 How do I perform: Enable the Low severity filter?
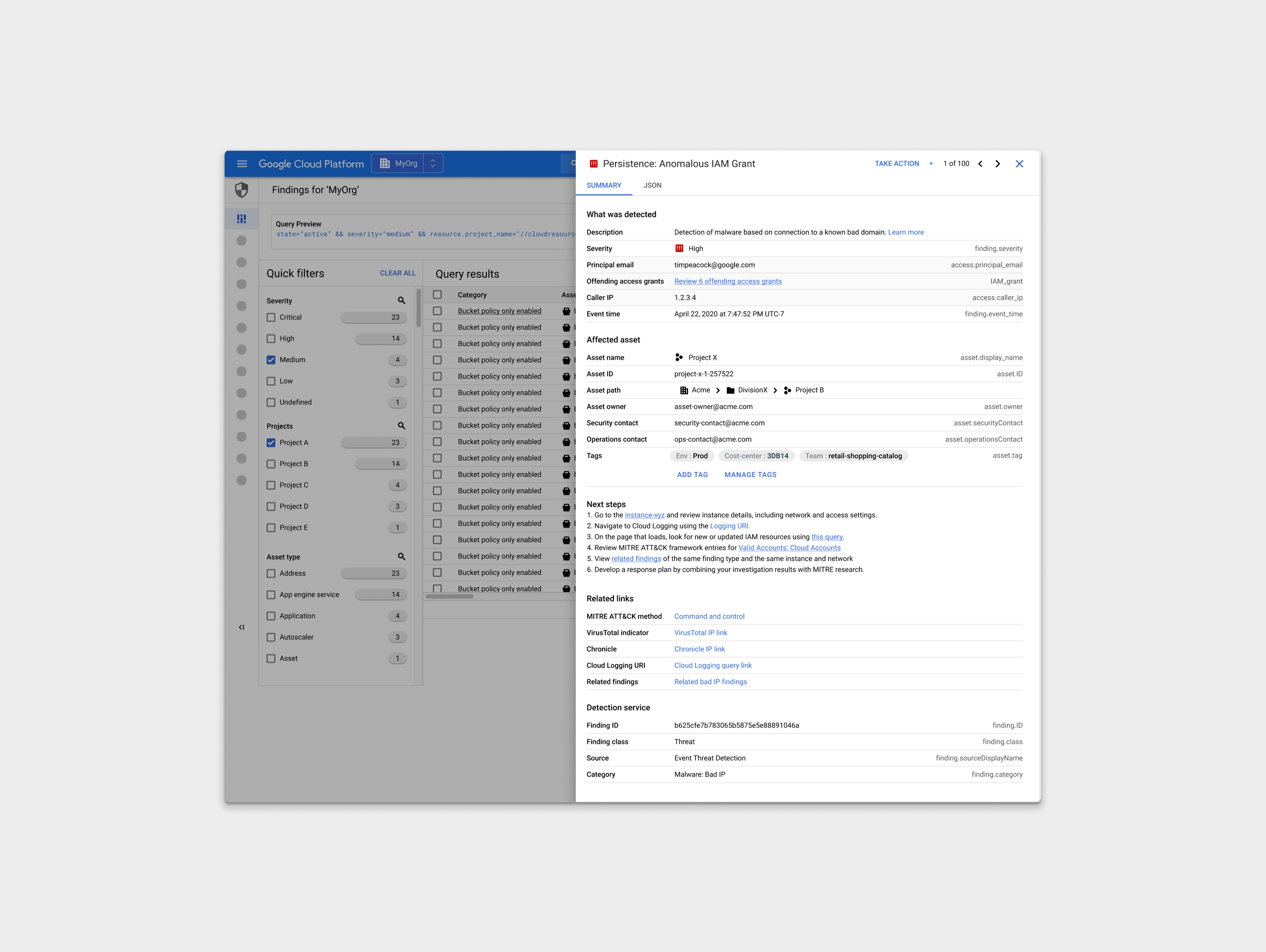point(272,381)
